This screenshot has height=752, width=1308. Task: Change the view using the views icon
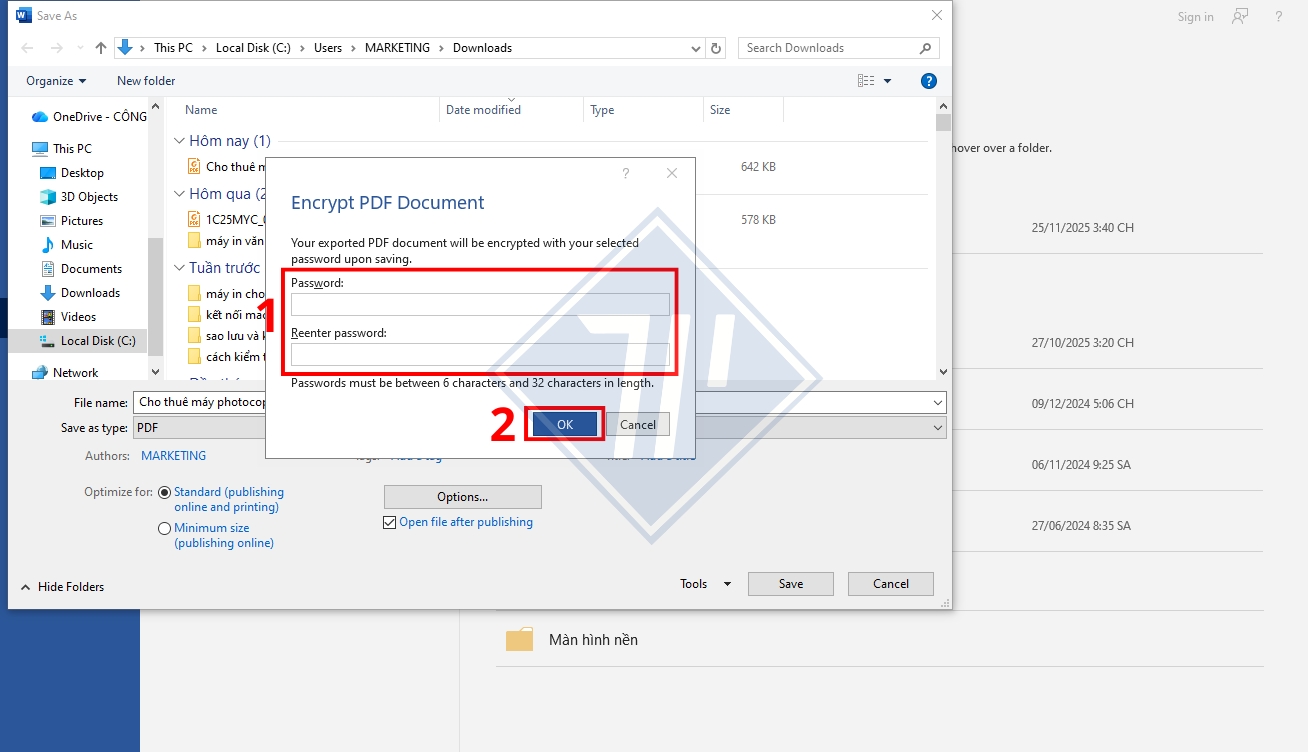tap(865, 80)
